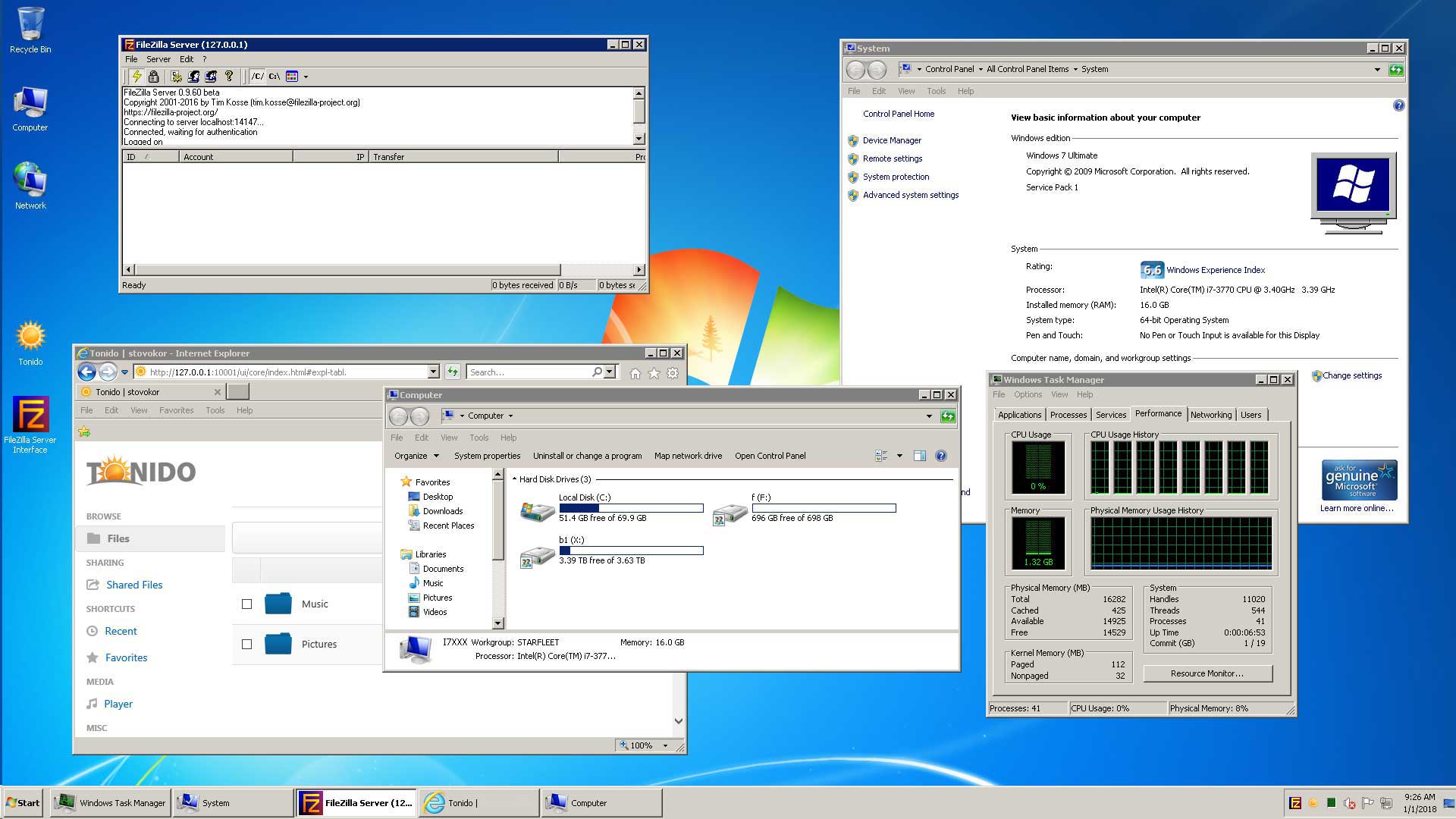Viewport: 1456px width, 819px height.
Task: Open Shared Files in Tonido sidebar
Action: pos(134,585)
